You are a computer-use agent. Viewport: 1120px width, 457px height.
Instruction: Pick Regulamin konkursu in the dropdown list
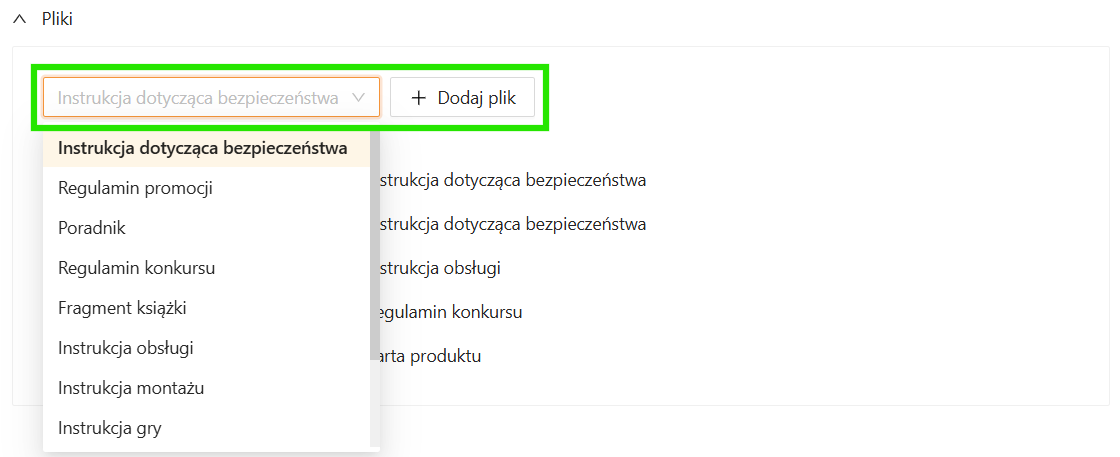click(x=137, y=268)
